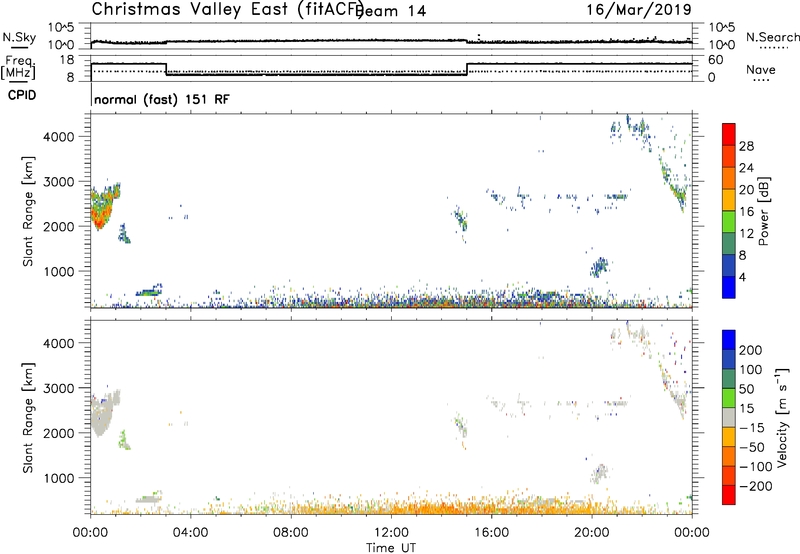This screenshot has height=554, width=800.
Task: Click the frequency step change at 15:00
Action: [x=467, y=69]
